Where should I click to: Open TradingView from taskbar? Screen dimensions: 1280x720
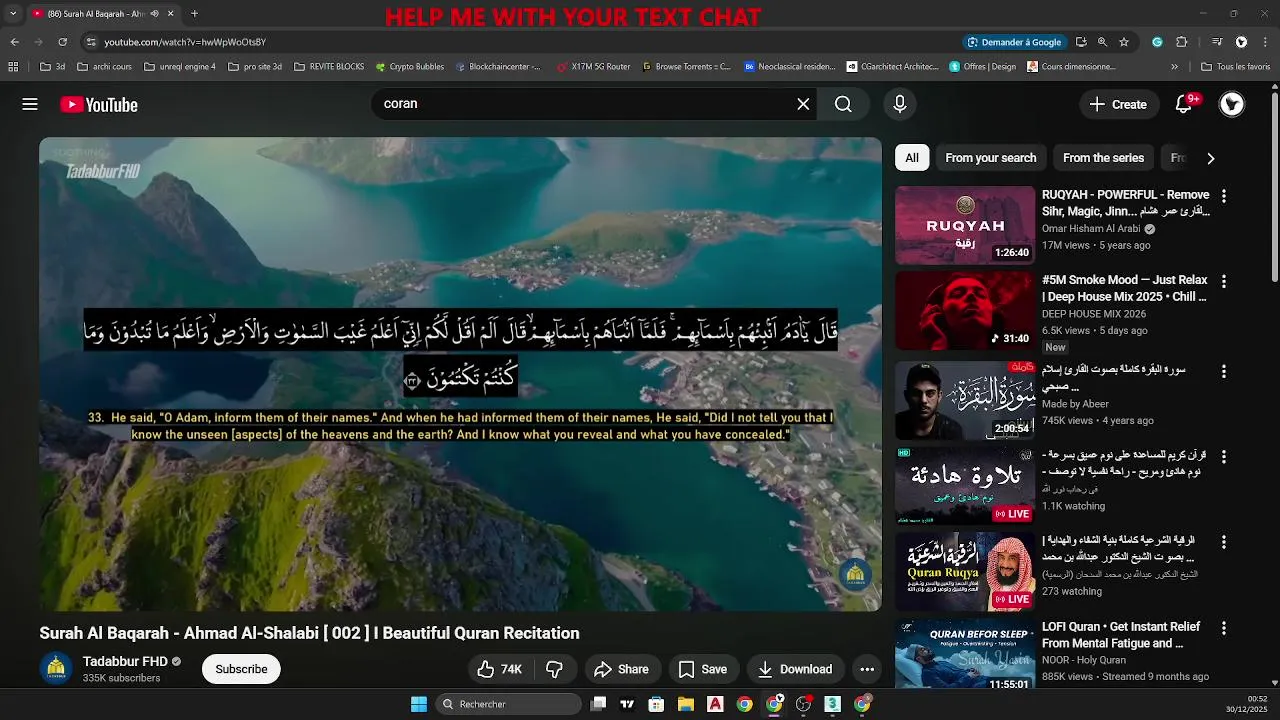pyautogui.click(x=627, y=704)
